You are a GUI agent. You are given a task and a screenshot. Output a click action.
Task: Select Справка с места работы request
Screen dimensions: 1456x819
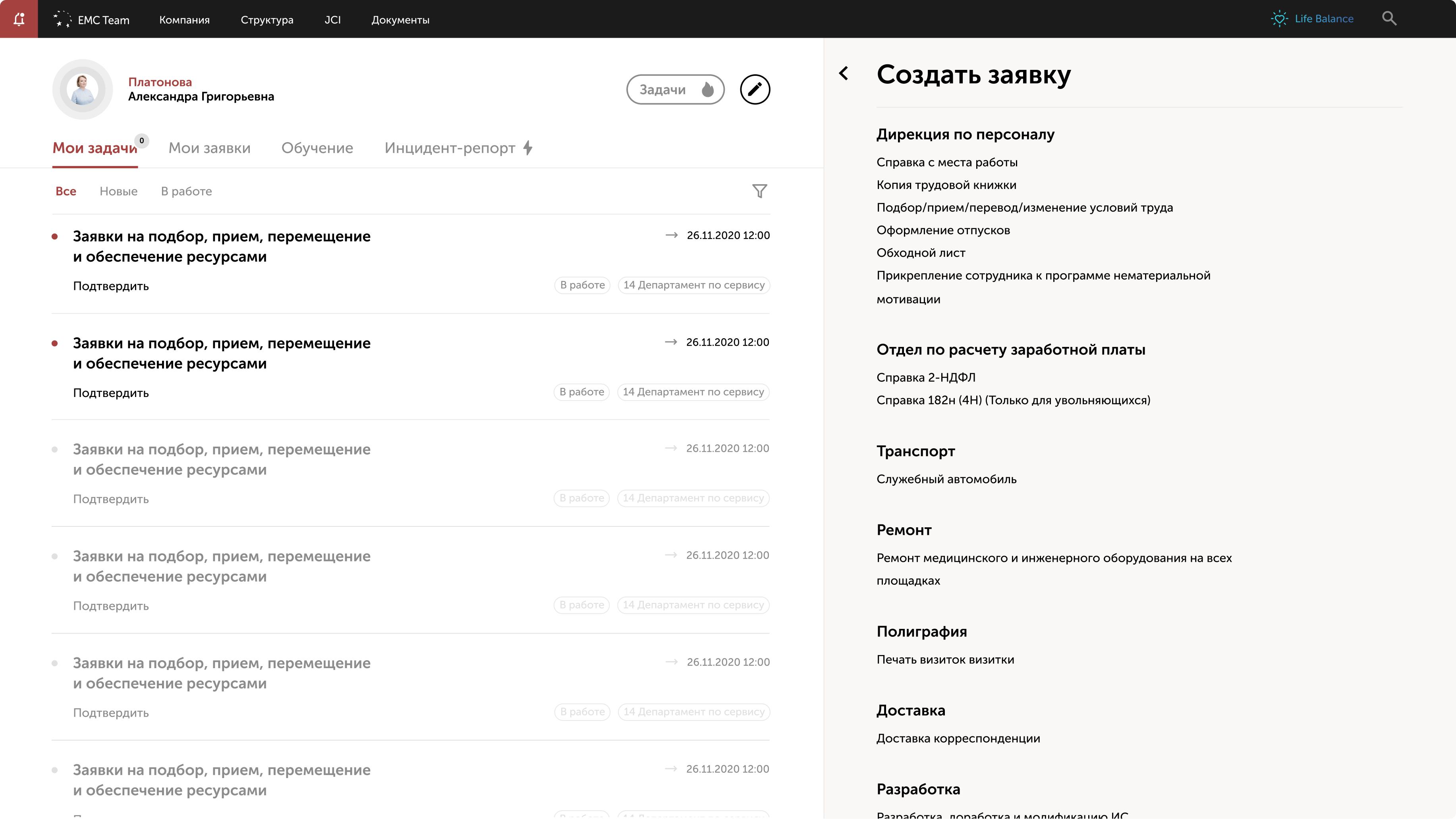coord(947,163)
